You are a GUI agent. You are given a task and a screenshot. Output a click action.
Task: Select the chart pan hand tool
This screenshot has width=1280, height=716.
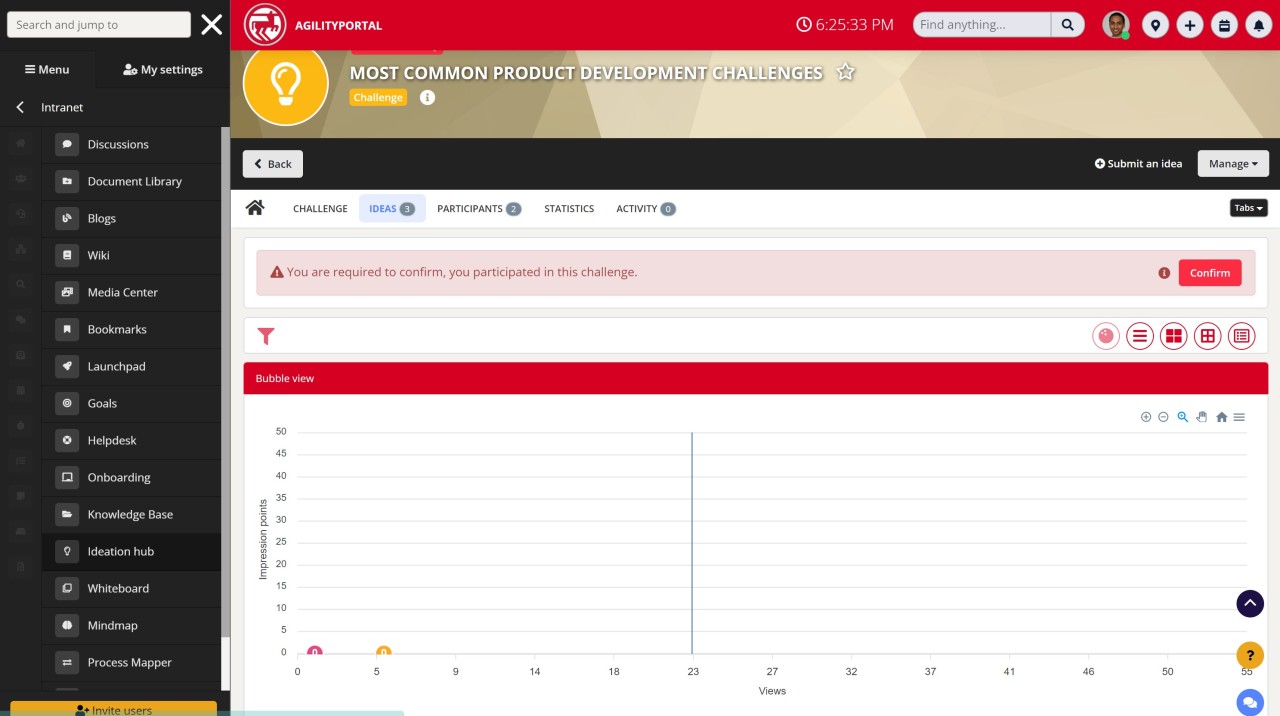1202,417
